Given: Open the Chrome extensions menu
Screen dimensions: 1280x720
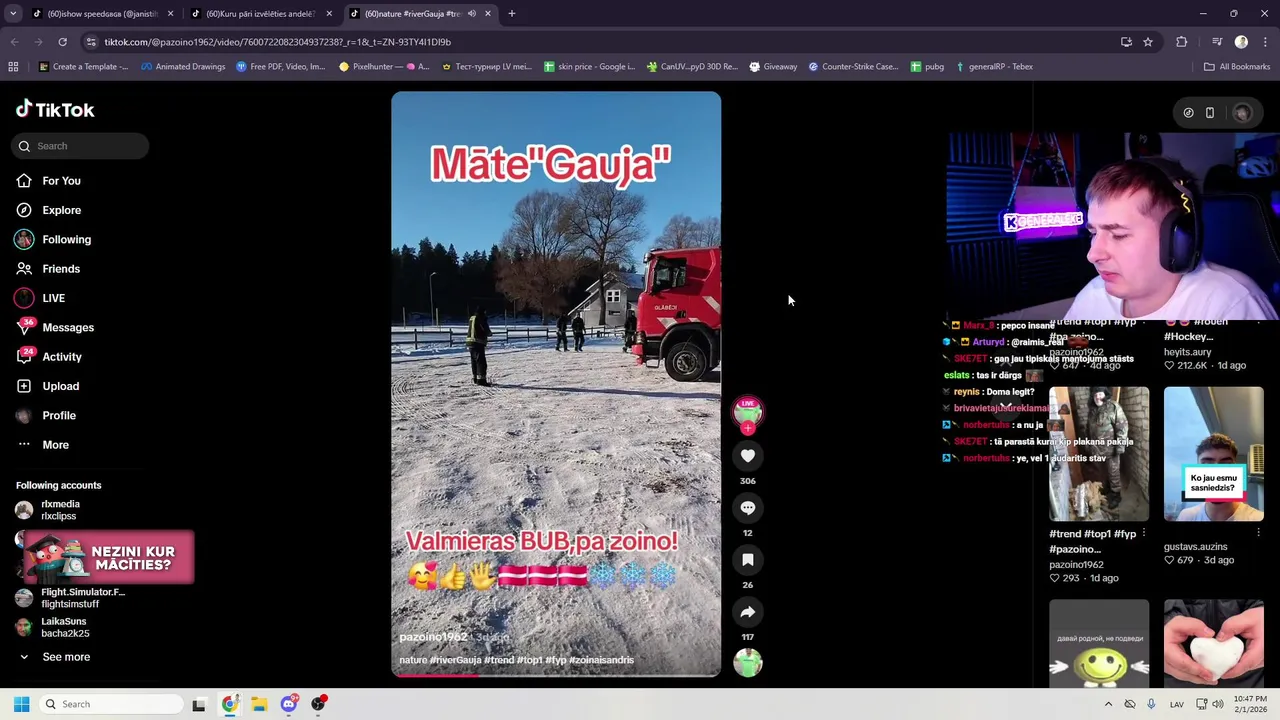Looking at the screenshot, I should pyautogui.click(x=1182, y=42).
